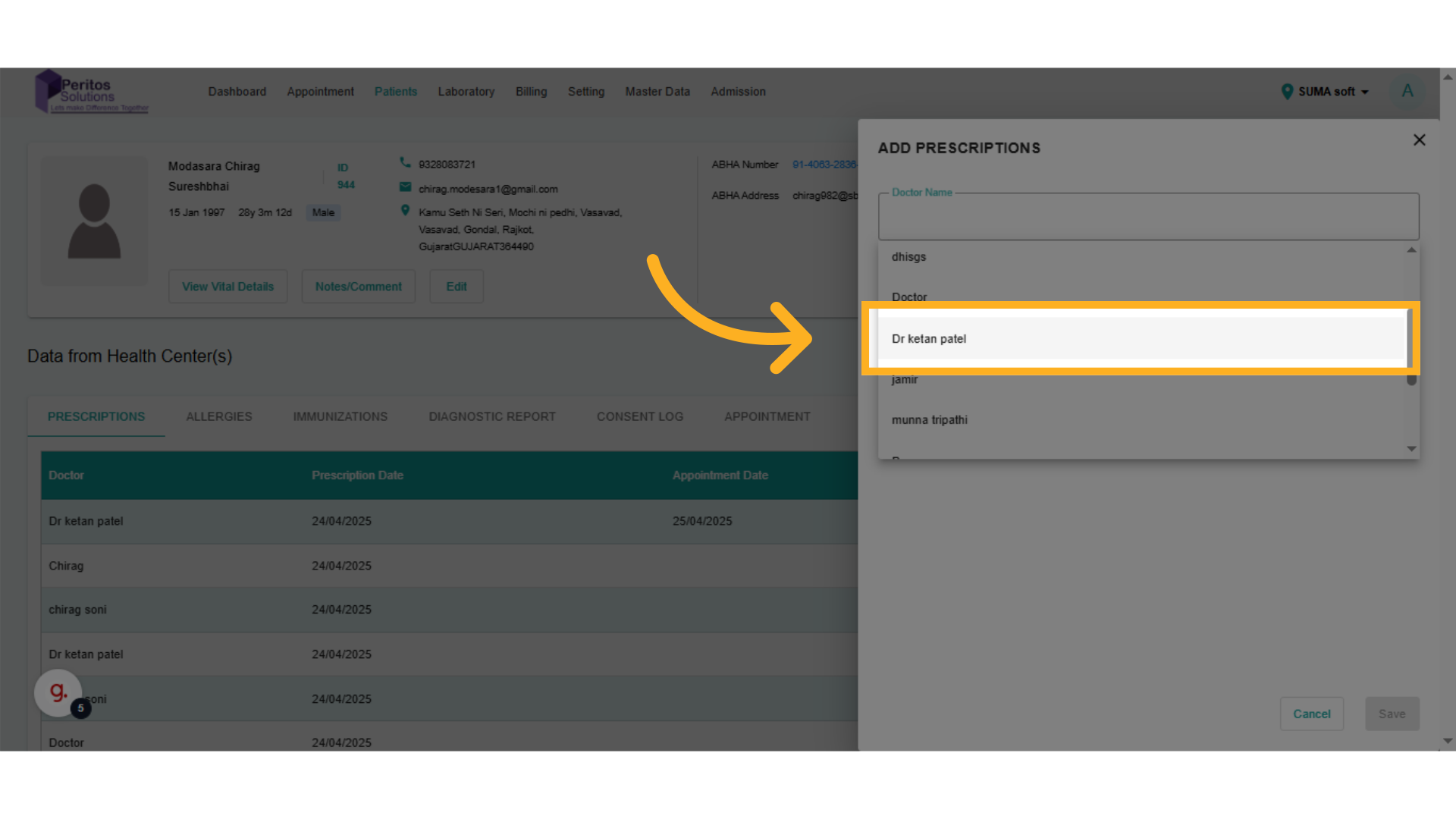Choose munna tripathi doctor option

[930, 420]
